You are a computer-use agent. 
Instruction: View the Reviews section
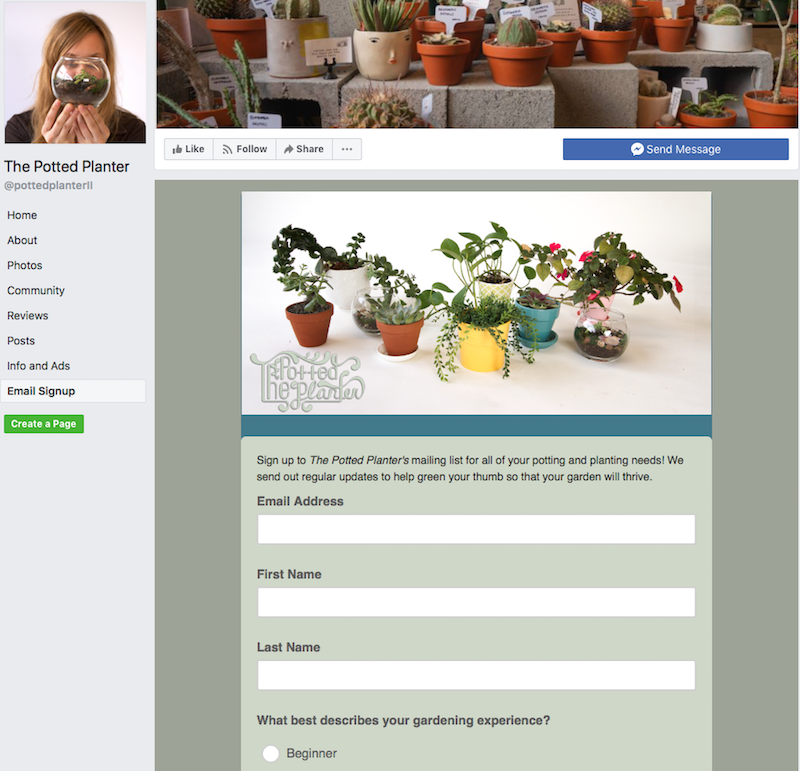pyautogui.click(x=28, y=315)
